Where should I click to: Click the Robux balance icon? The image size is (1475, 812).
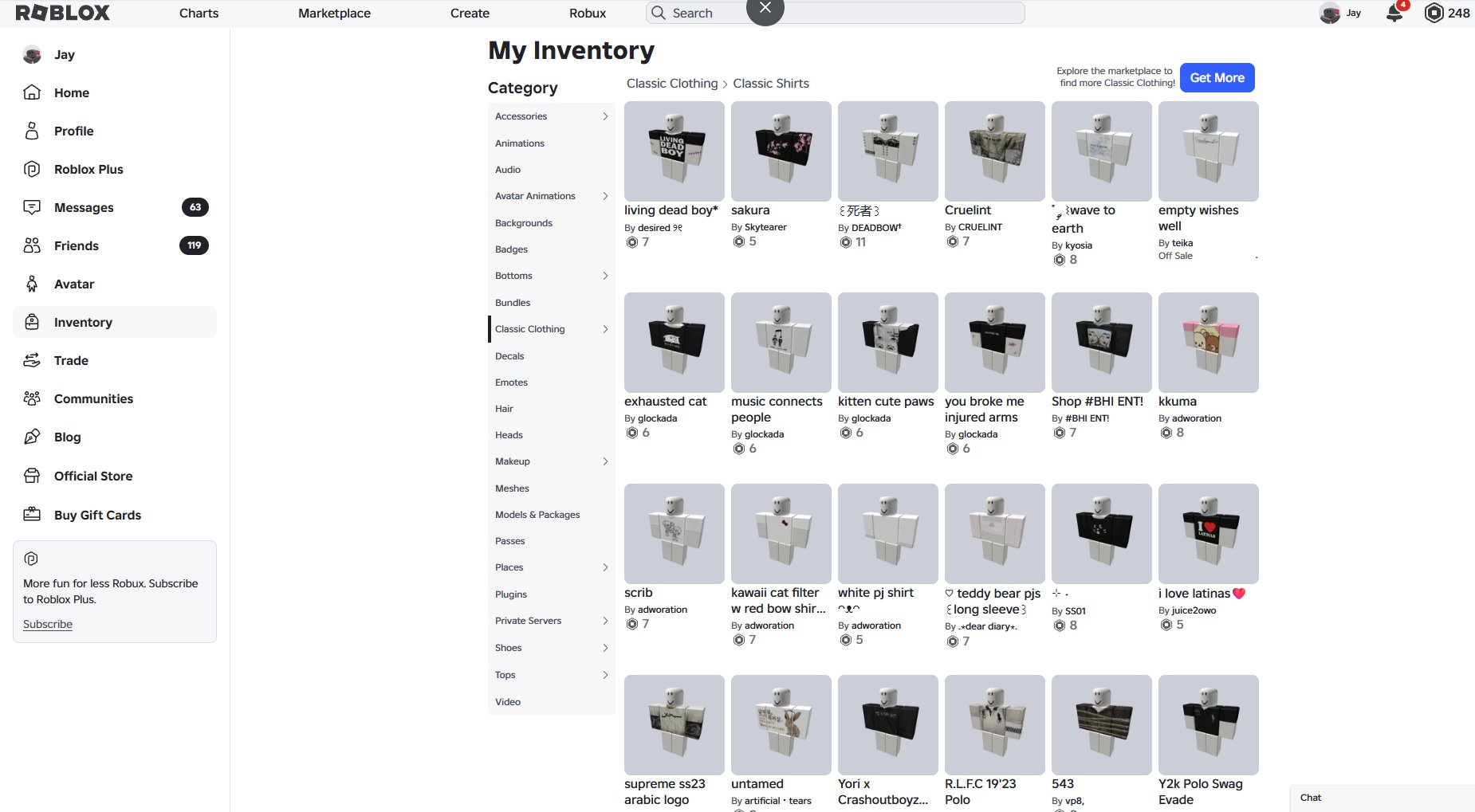(1434, 13)
